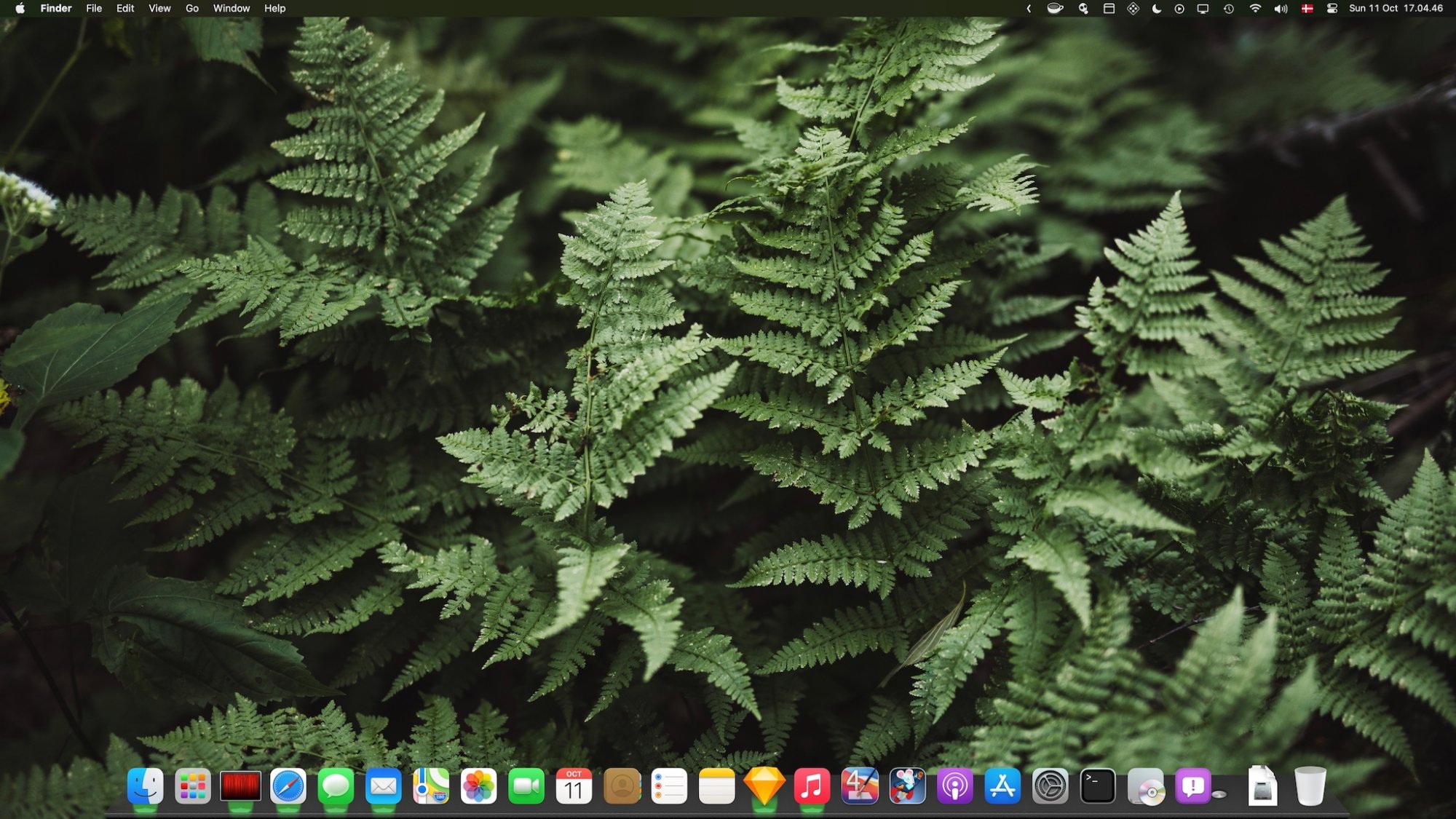Open the volume control menu
Screen dimensions: 1456x819
click(1281, 9)
